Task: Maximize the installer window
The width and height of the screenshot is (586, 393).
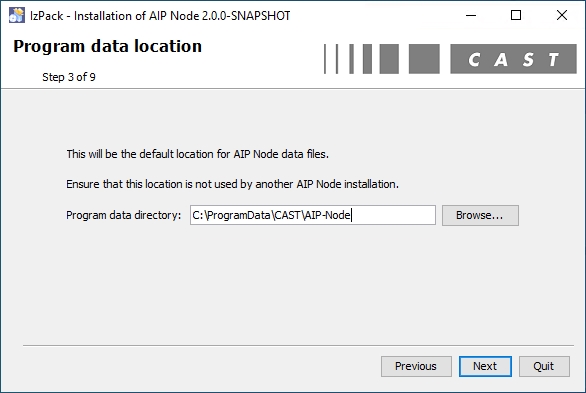Action: [x=516, y=15]
